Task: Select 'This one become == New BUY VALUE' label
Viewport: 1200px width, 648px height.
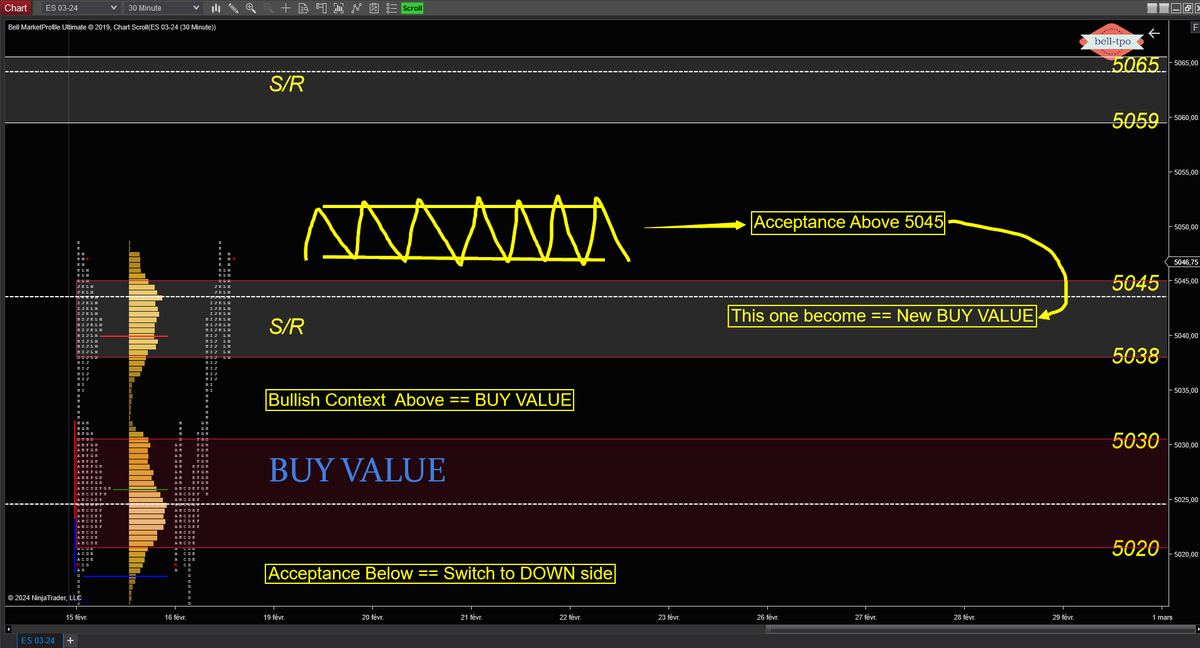Action: 883,316
